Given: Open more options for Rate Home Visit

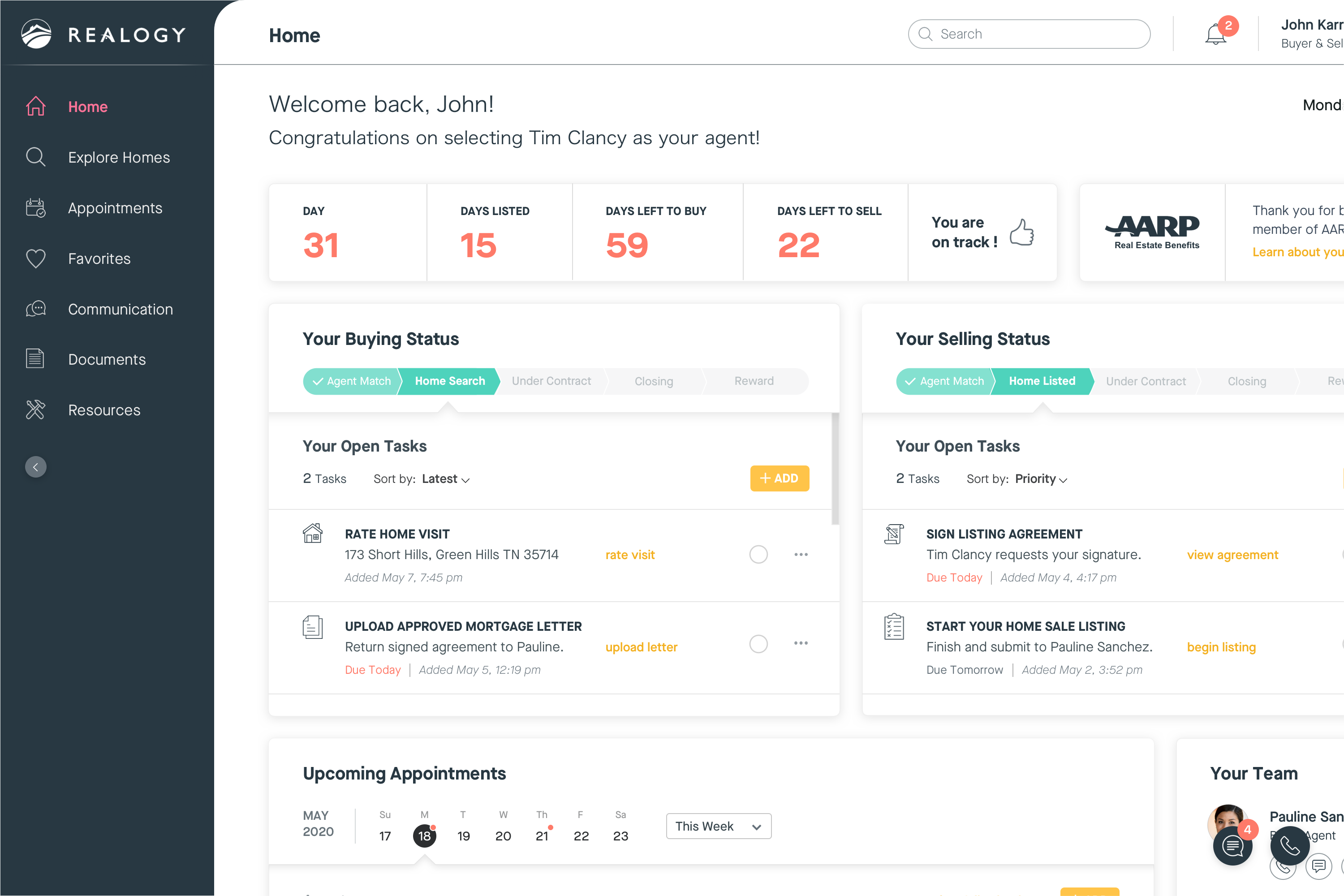Looking at the screenshot, I should (801, 554).
